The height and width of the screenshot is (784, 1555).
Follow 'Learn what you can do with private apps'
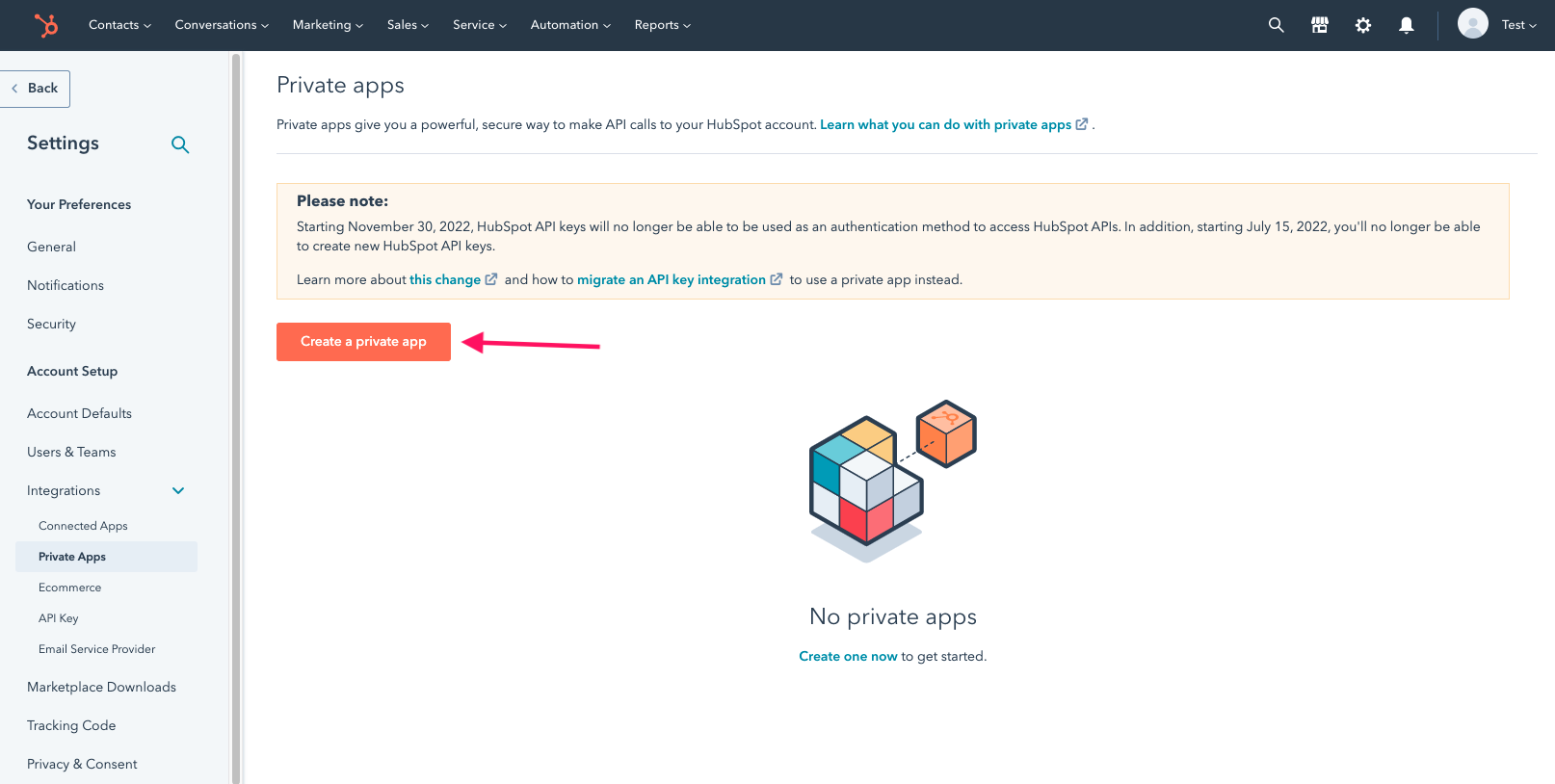[x=945, y=124]
